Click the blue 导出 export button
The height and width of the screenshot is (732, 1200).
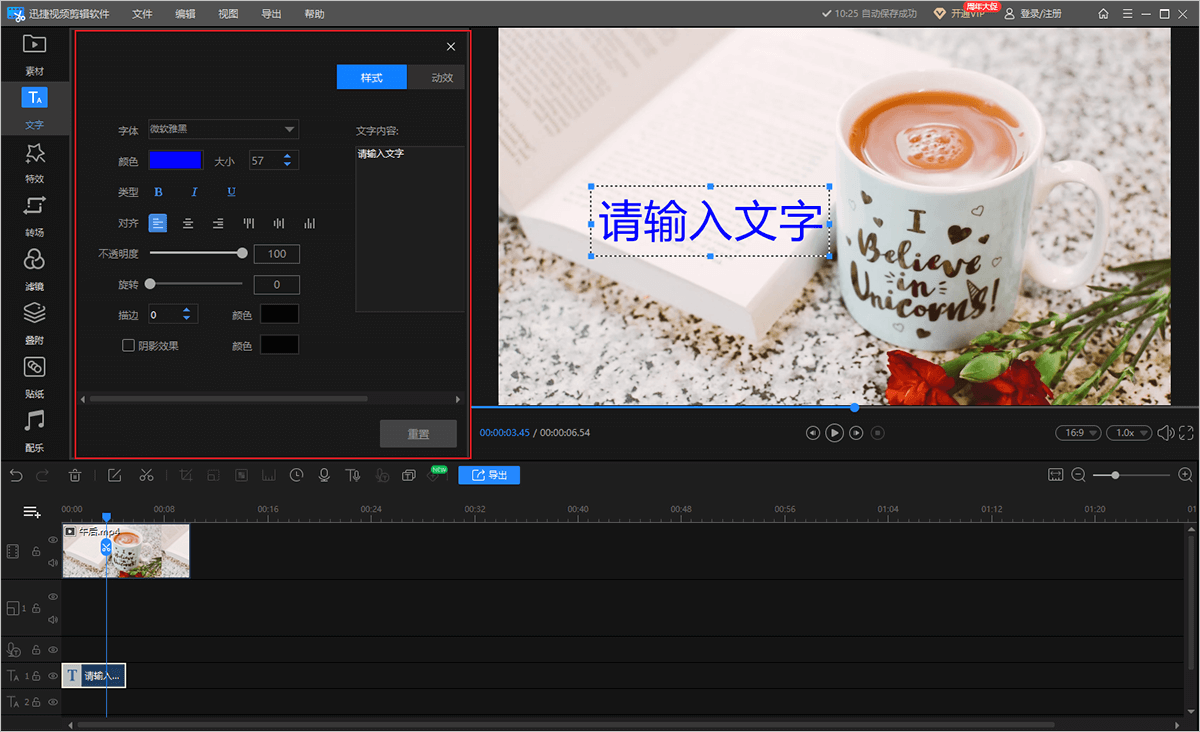pos(489,475)
